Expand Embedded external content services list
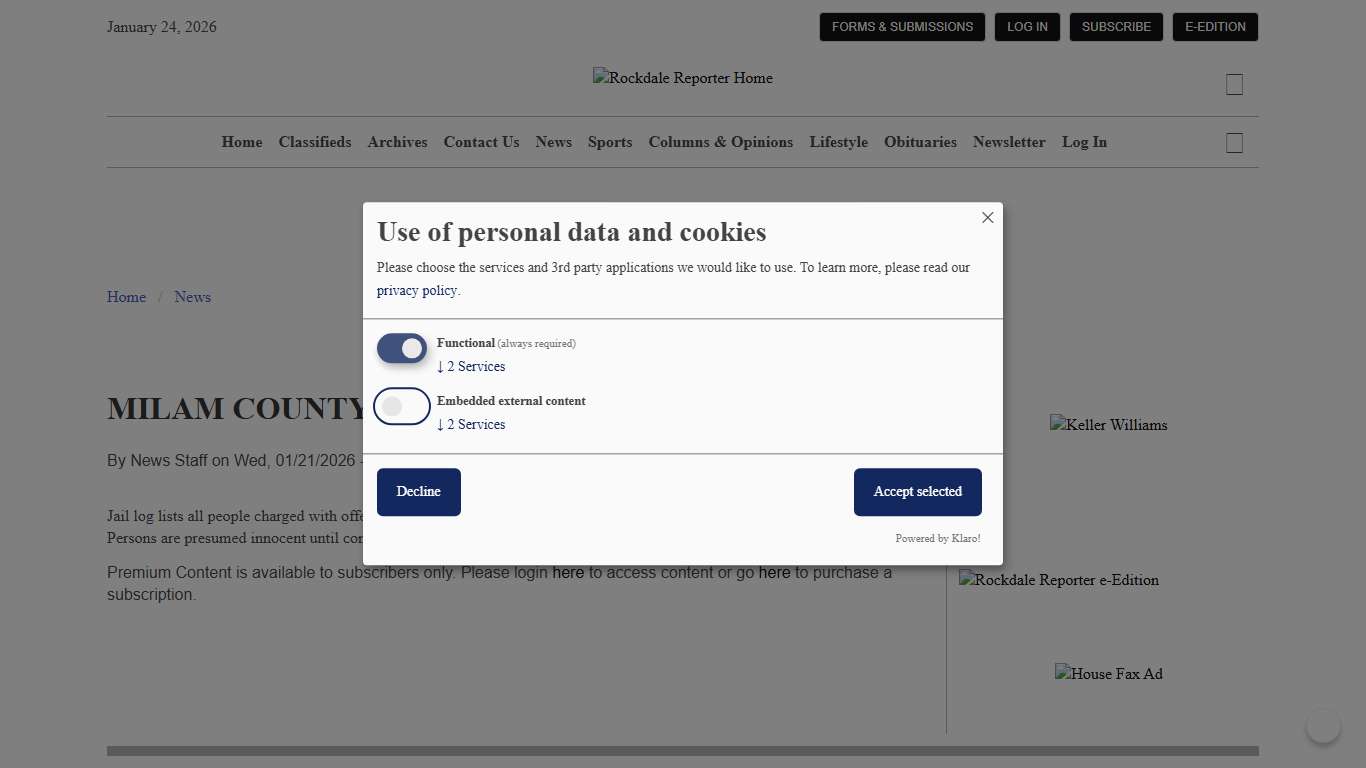 (471, 425)
